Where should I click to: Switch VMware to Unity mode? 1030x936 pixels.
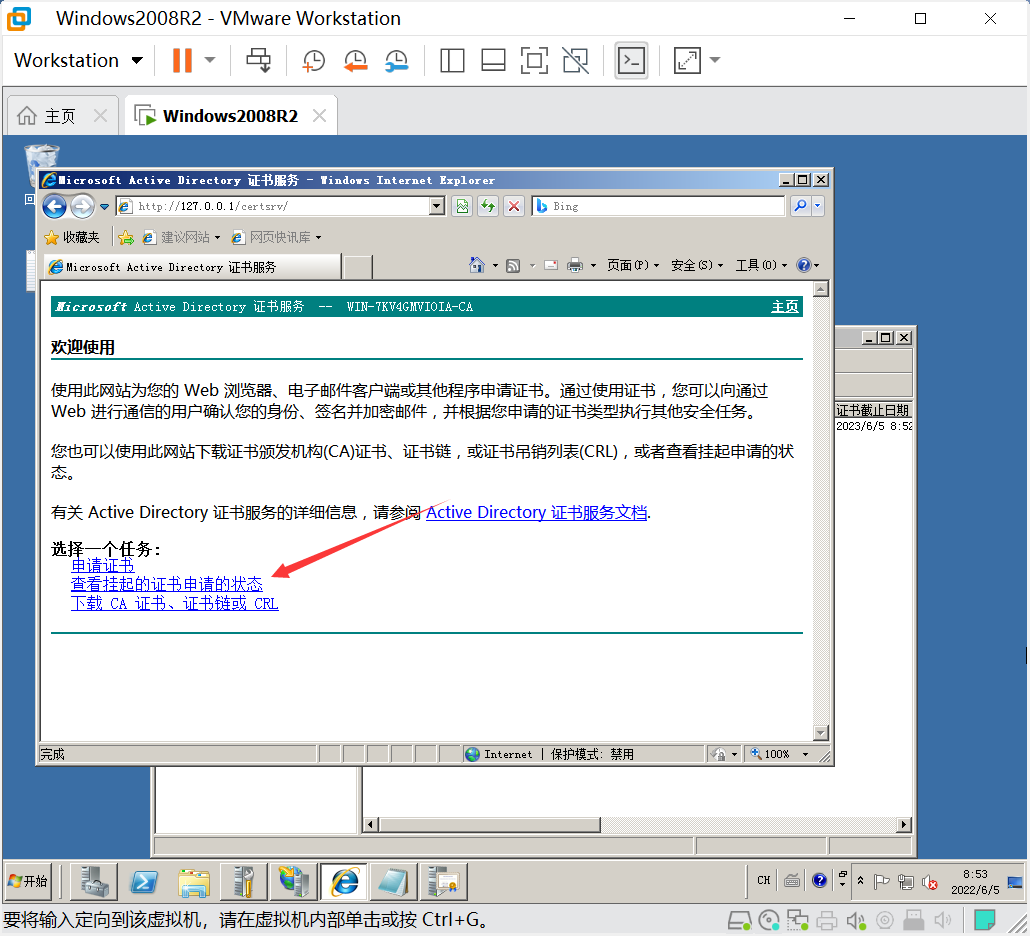[x=575, y=60]
